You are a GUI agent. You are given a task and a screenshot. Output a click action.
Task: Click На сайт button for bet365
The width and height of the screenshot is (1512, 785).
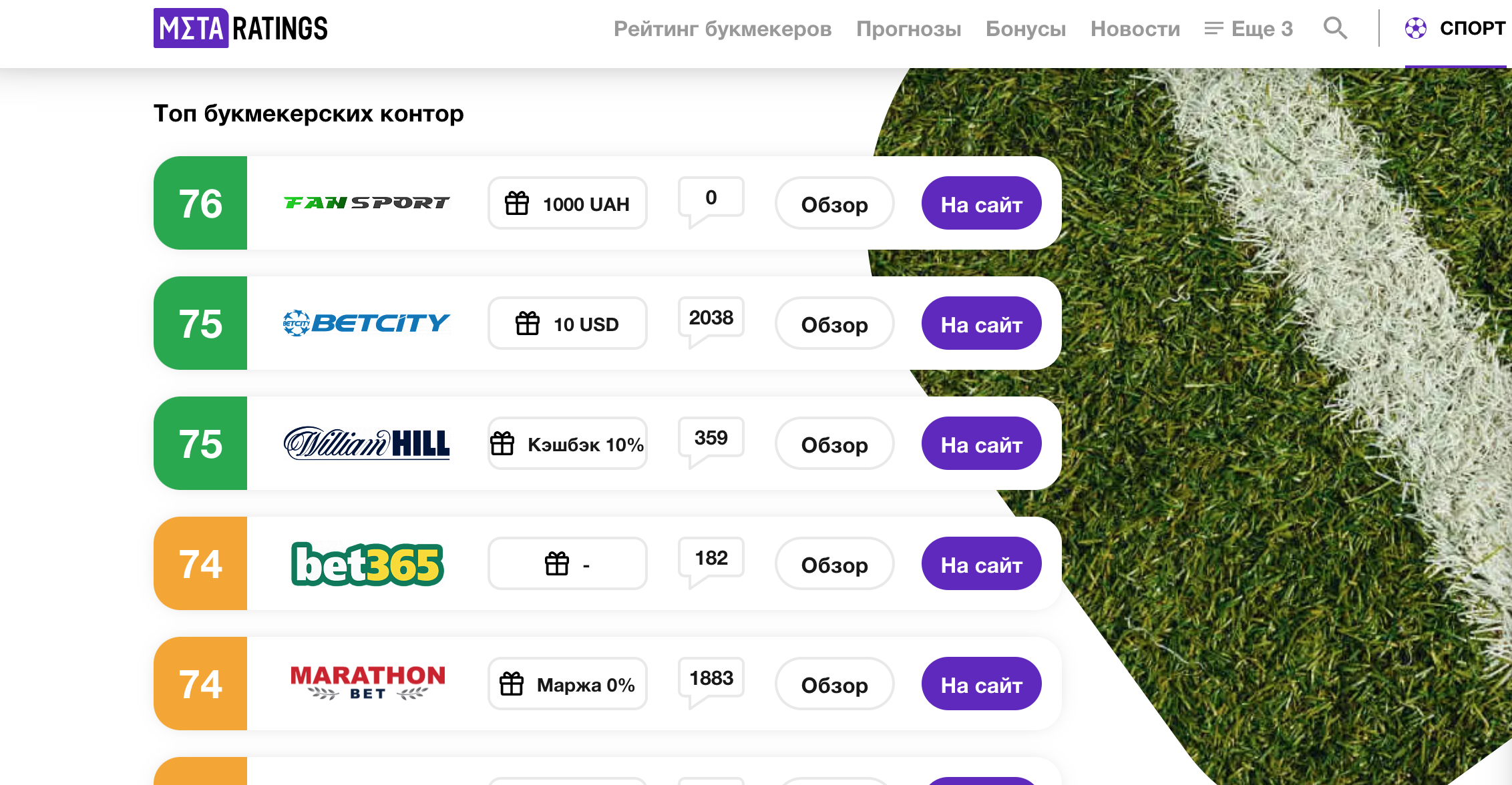click(981, 563)
